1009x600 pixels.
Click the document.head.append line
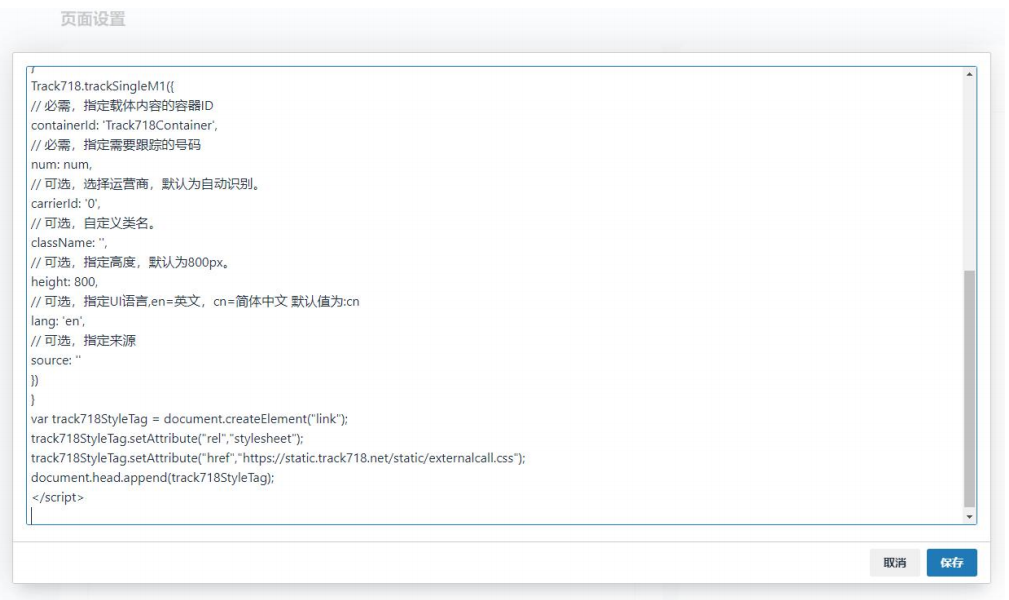(152, 477)
